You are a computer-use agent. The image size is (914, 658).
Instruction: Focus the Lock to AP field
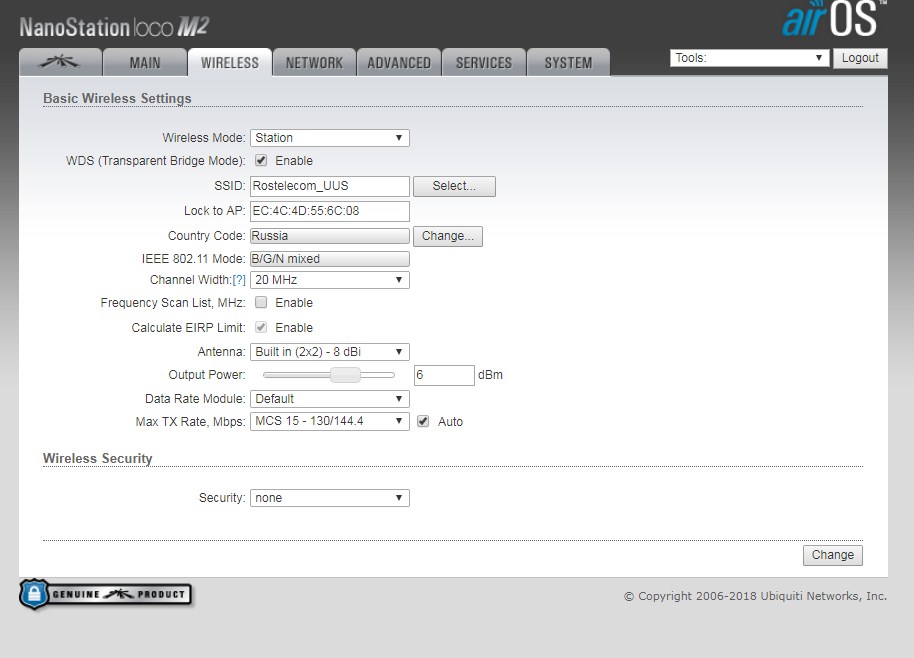pos(330,212)
